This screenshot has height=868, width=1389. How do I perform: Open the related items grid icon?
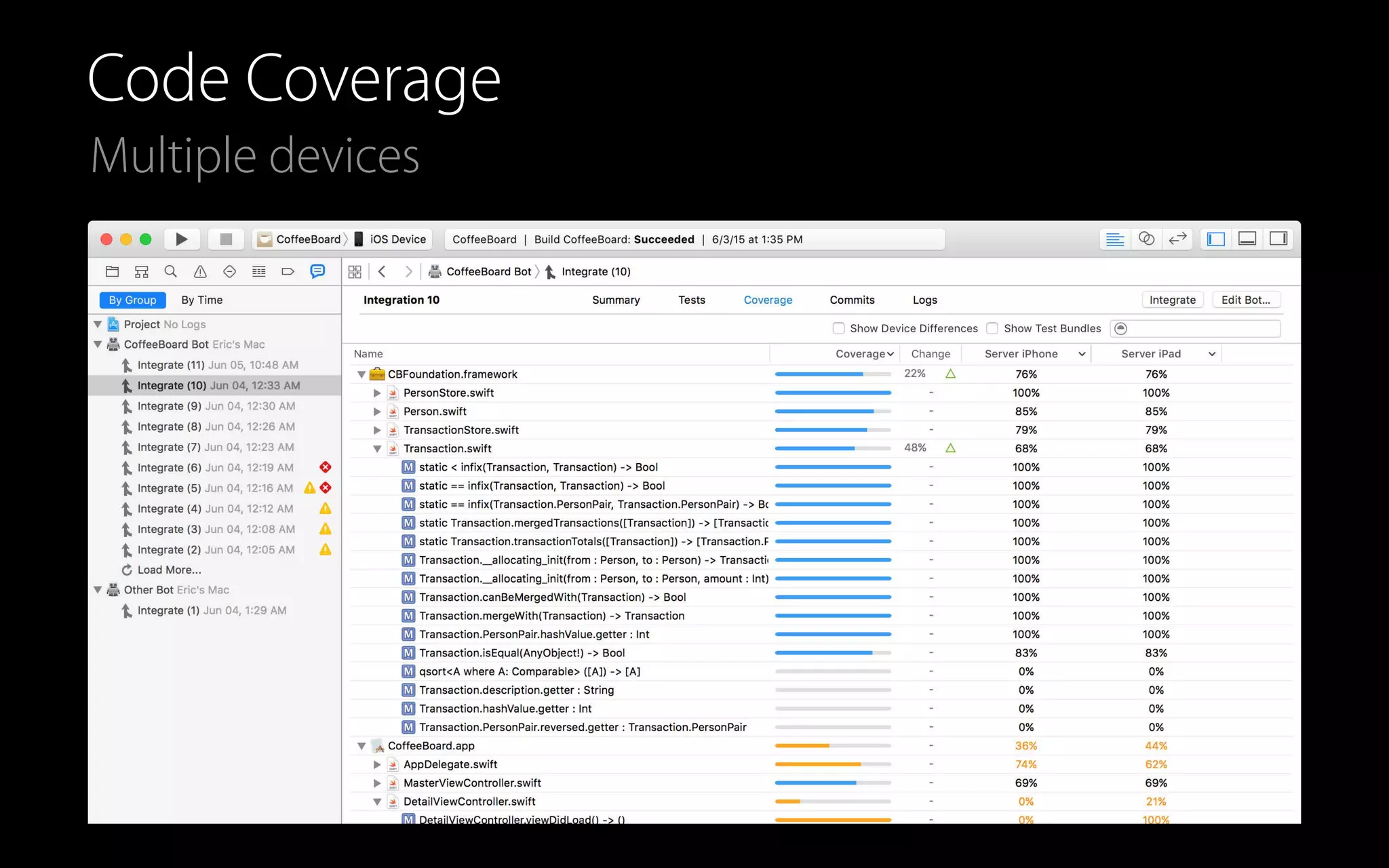[x=355, y=271]
